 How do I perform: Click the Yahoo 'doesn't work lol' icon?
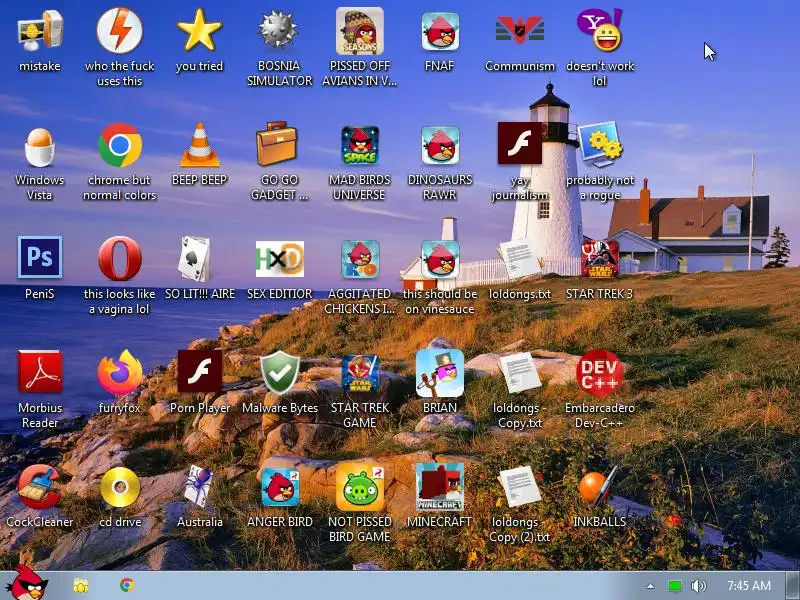point(600,31)
